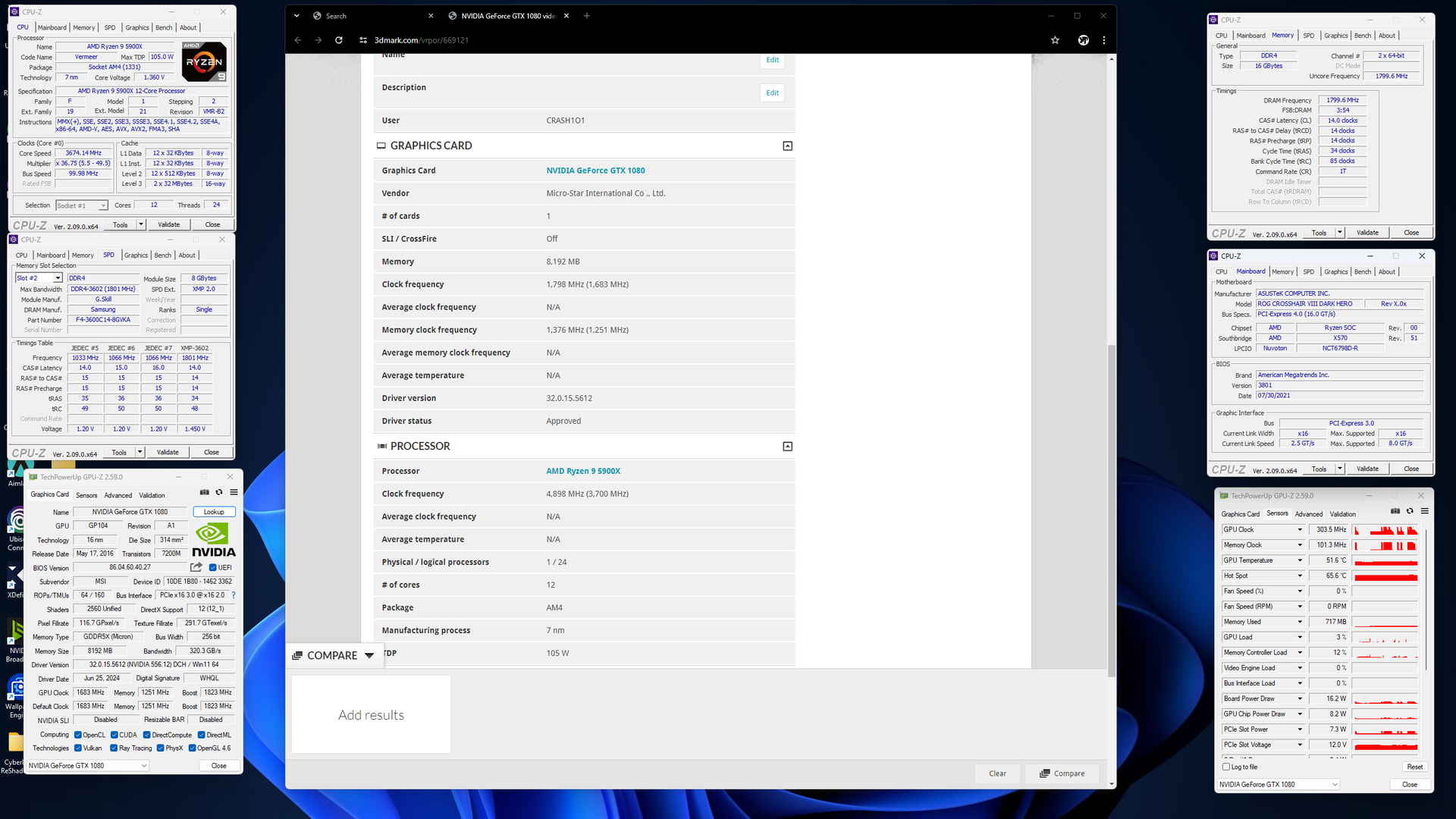Open the AMD Ryzen 9 5900X link

click(x=583, y=471)
